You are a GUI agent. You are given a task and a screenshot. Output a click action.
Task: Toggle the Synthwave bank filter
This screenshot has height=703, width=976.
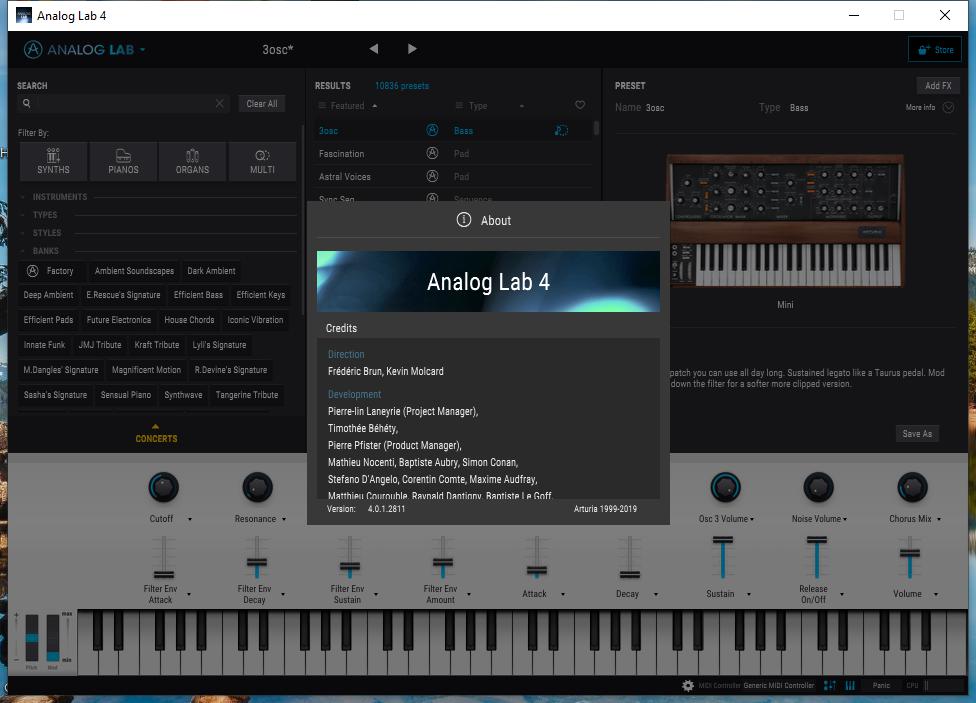point(184,395)
